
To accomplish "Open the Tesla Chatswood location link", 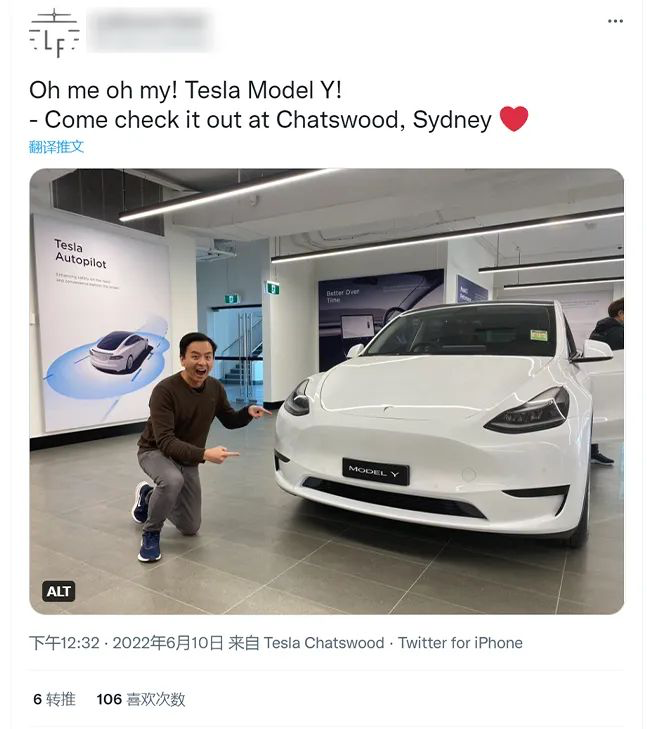I will 323,643.
